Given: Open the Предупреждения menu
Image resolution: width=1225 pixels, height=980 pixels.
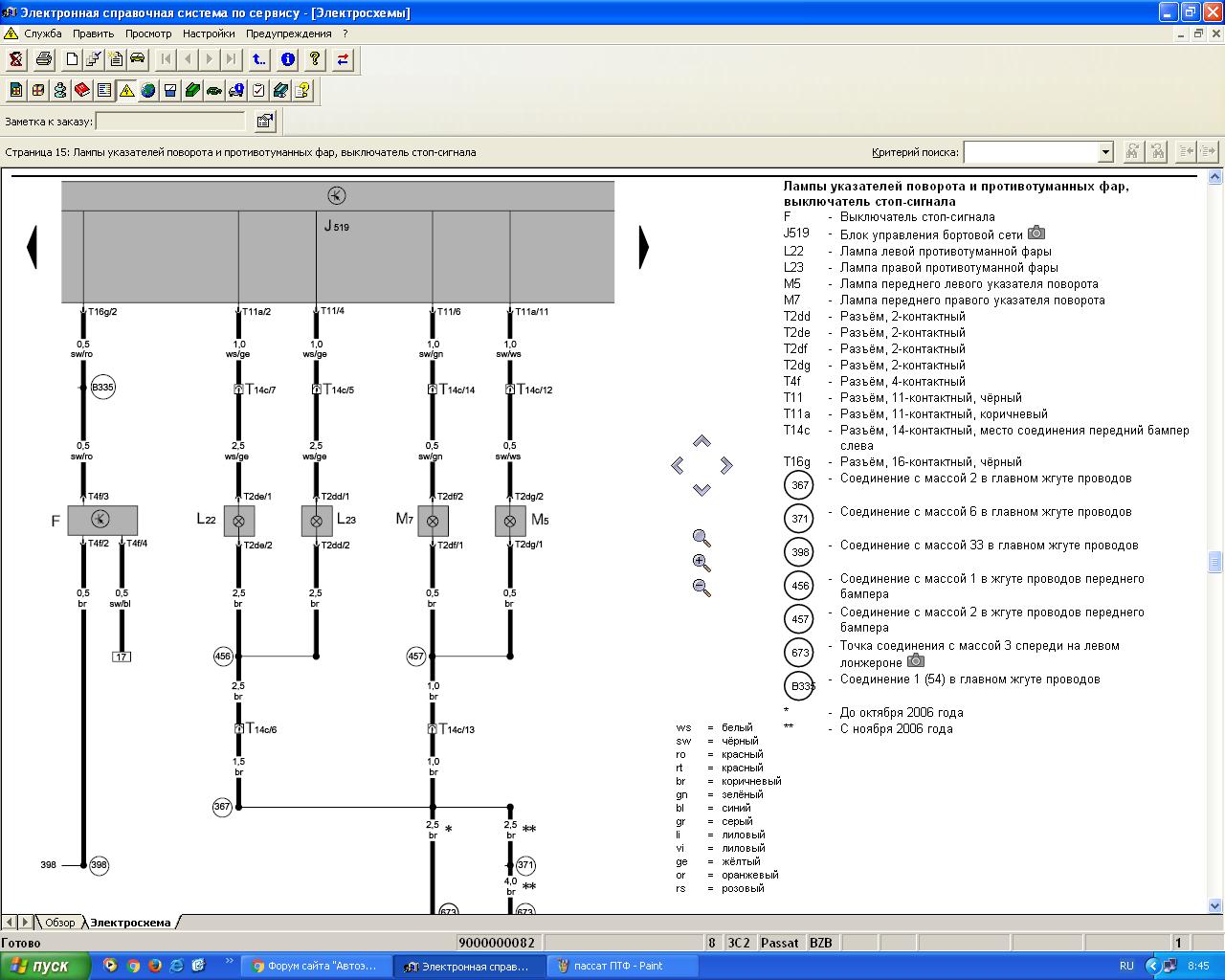Looking at the screenshot, I should point(288,33).
